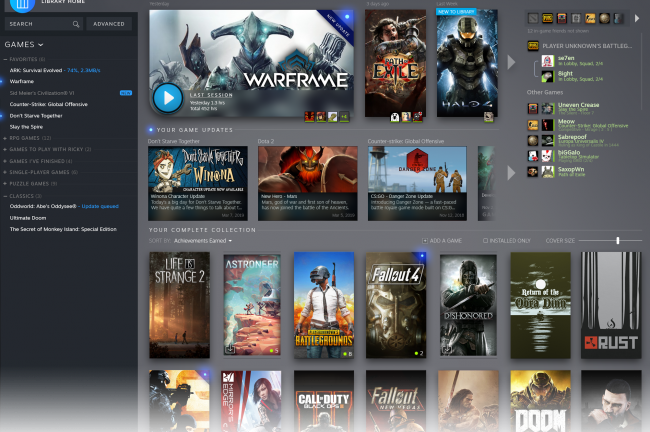
Task: Click the download icon on the Dishonored cover
Action: click(446, 349)
